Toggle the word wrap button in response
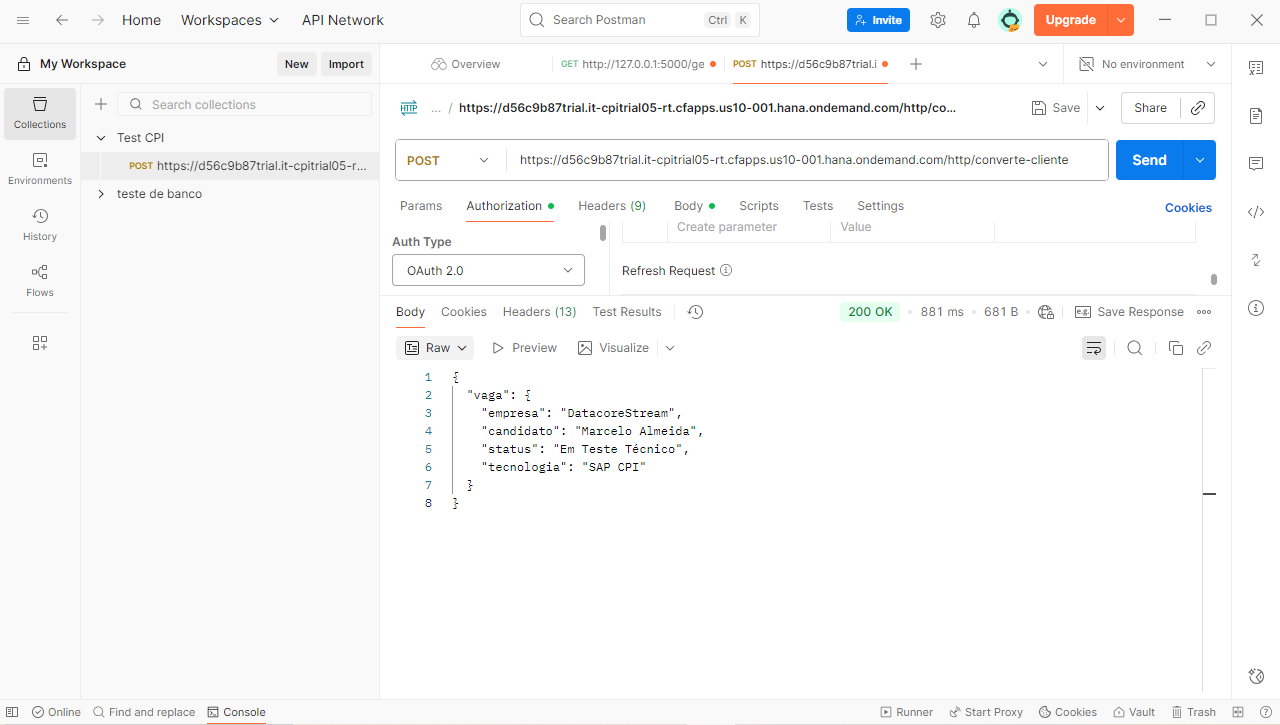1280x725 pixels. tap(1094, 348)
